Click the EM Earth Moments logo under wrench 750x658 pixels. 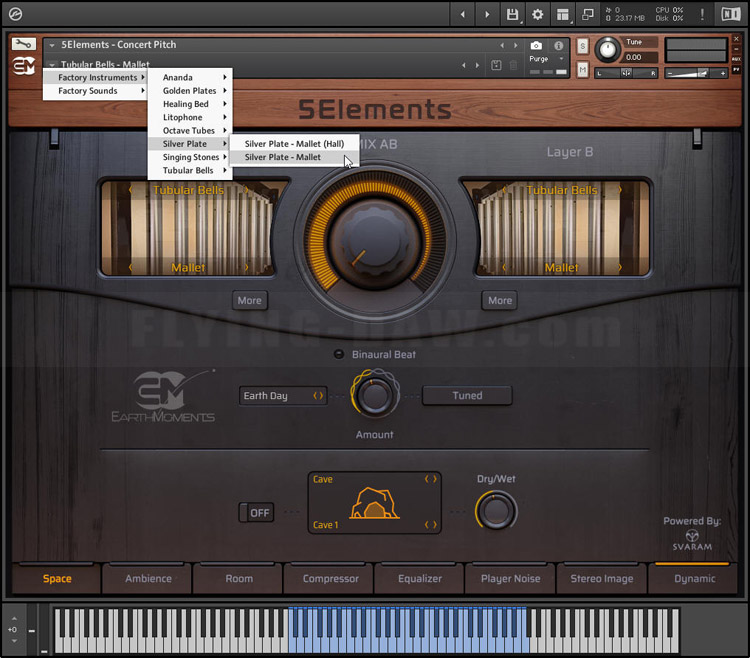[23, 66]
